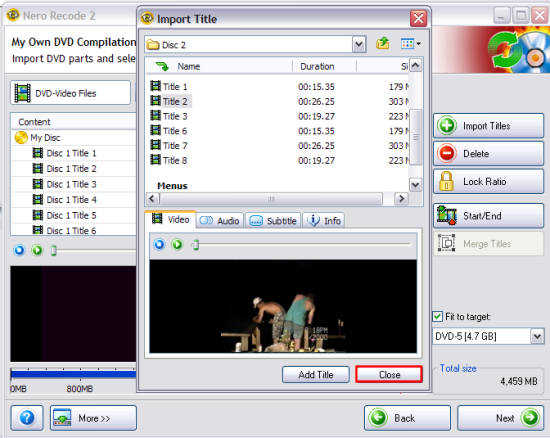This screenshot has height=438, width=550.
Task: Select Disc 1 Title 4 in Content
Action: (72, 200)
